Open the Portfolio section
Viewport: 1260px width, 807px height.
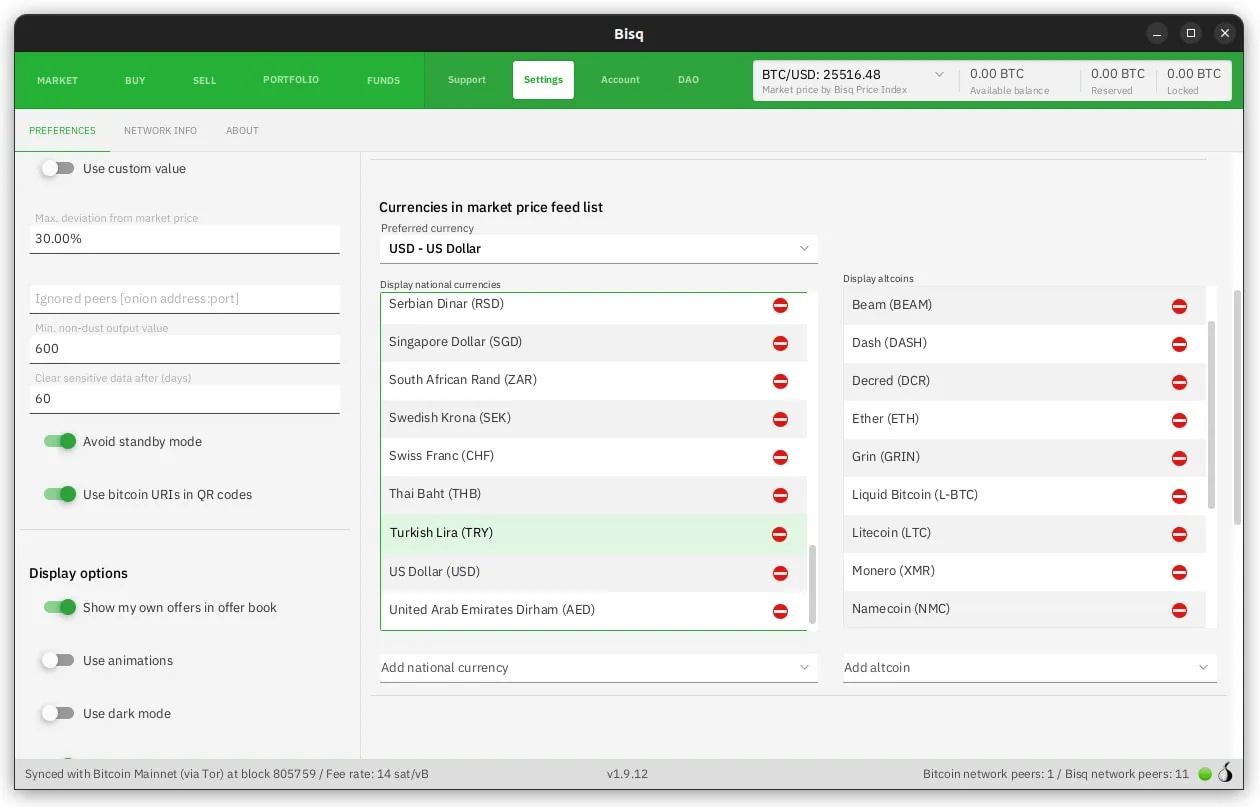291,80
